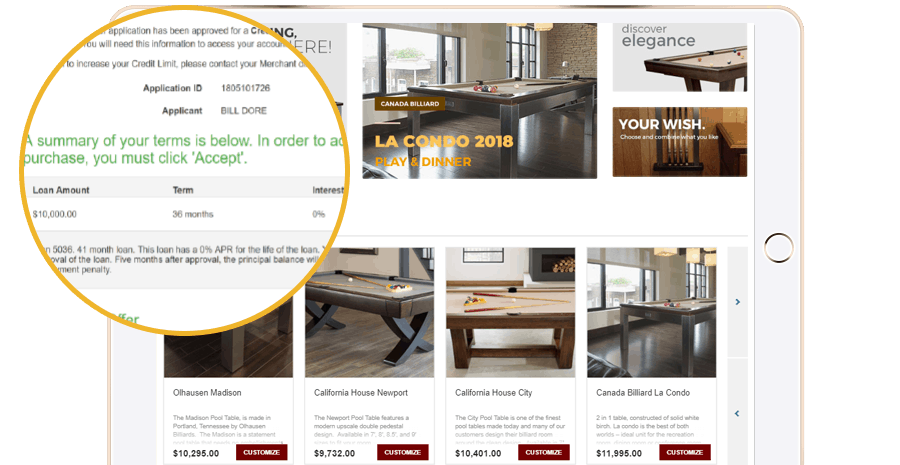Click the Canada Billiard tag label

(x=410, y=104)
